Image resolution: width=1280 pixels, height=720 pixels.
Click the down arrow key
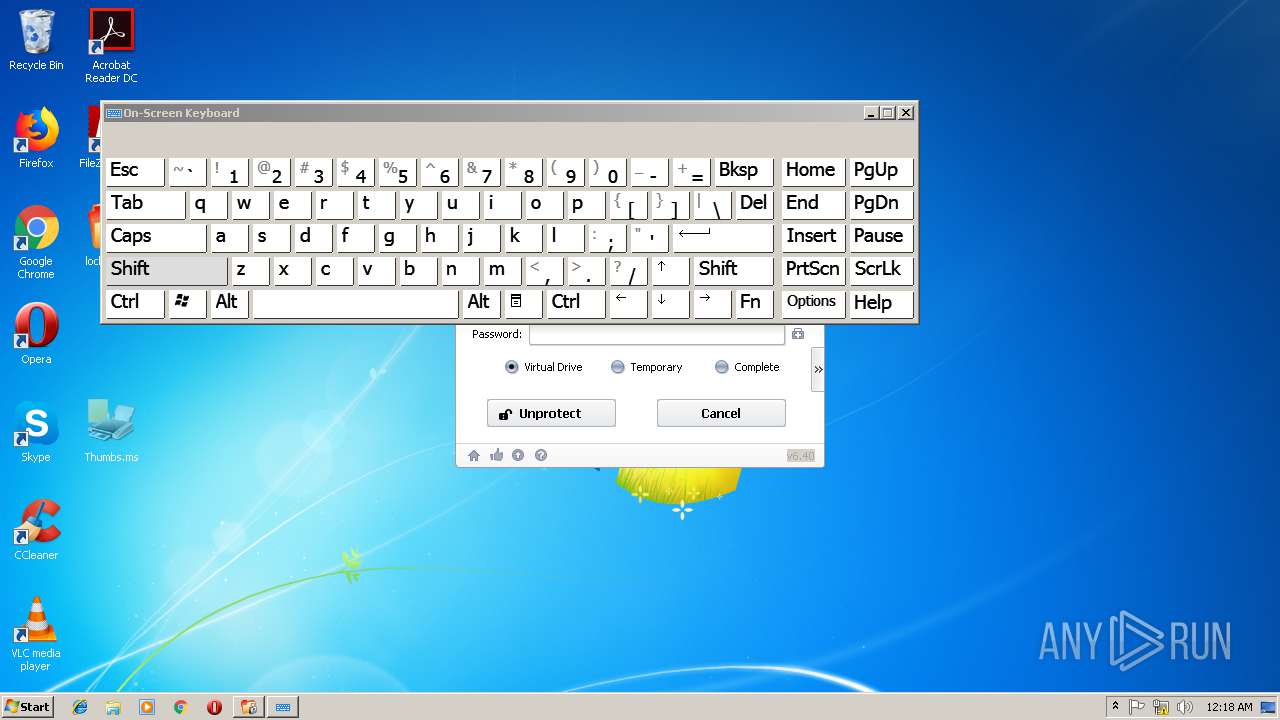(x=670, y=303)
